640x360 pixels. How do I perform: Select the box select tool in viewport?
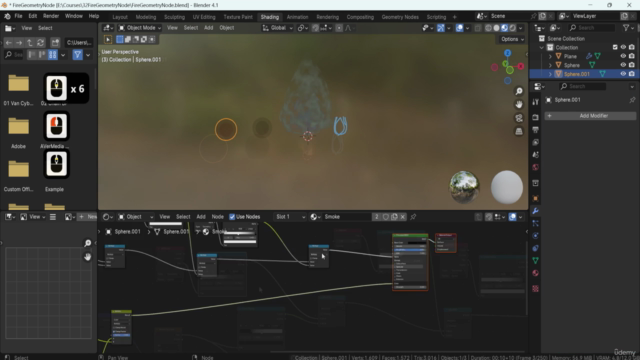tap(108, 39)
